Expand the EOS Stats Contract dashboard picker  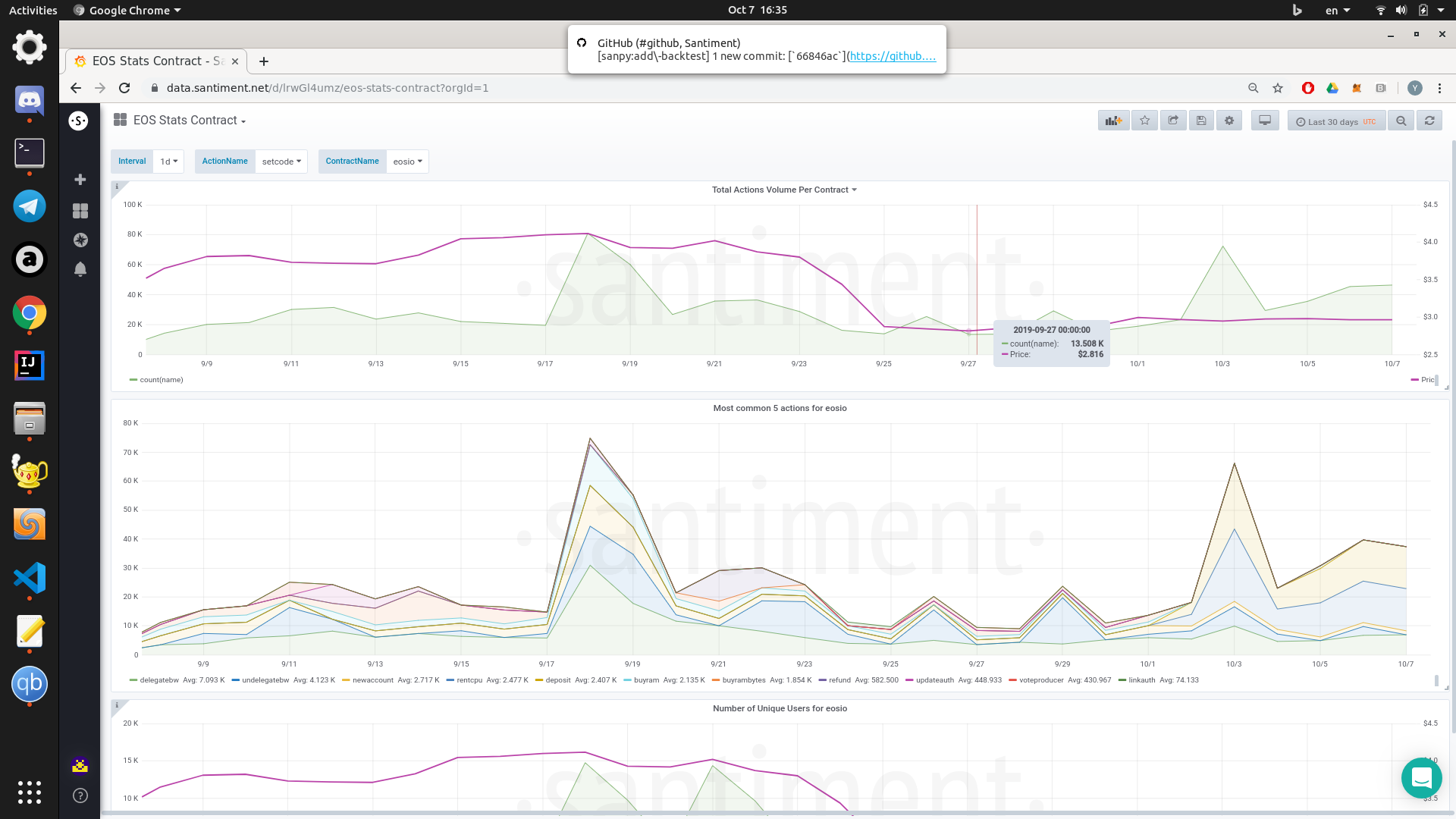(x=189, y=121)
